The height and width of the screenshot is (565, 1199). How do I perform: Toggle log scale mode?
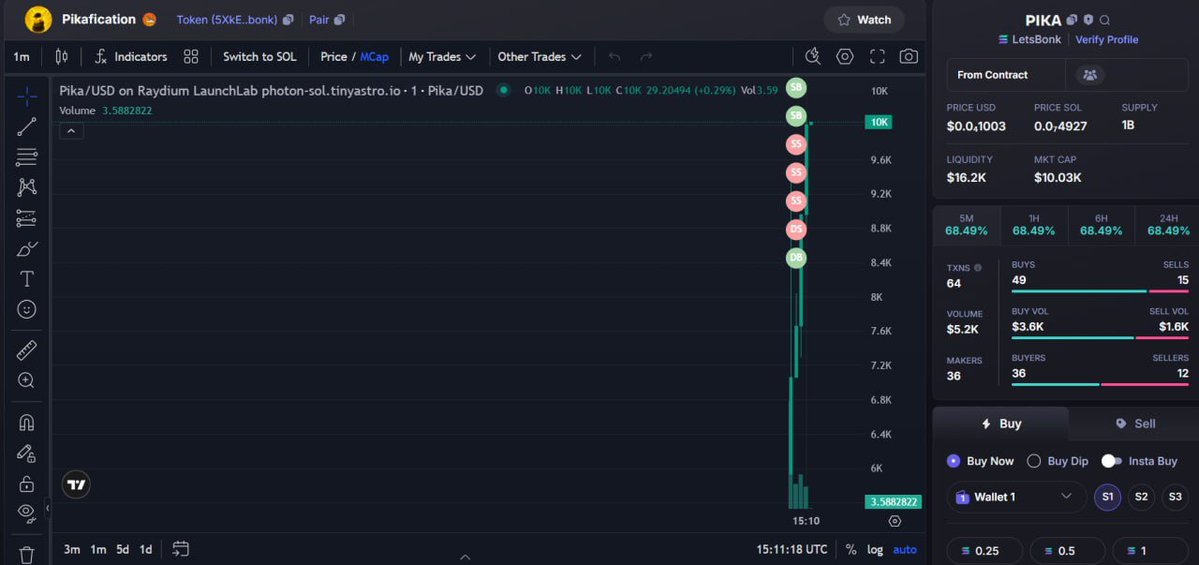[875, 549]
